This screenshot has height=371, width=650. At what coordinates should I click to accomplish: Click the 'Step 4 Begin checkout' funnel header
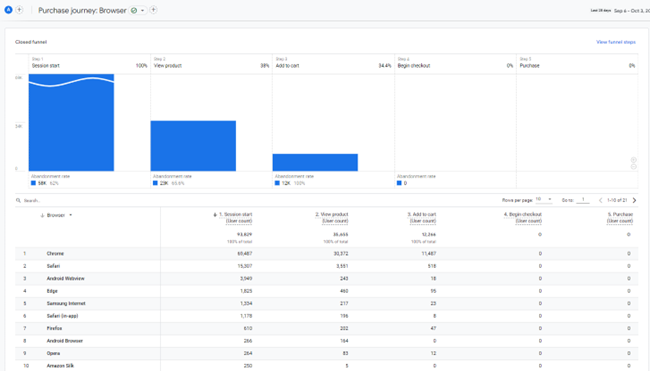(455, 63)
